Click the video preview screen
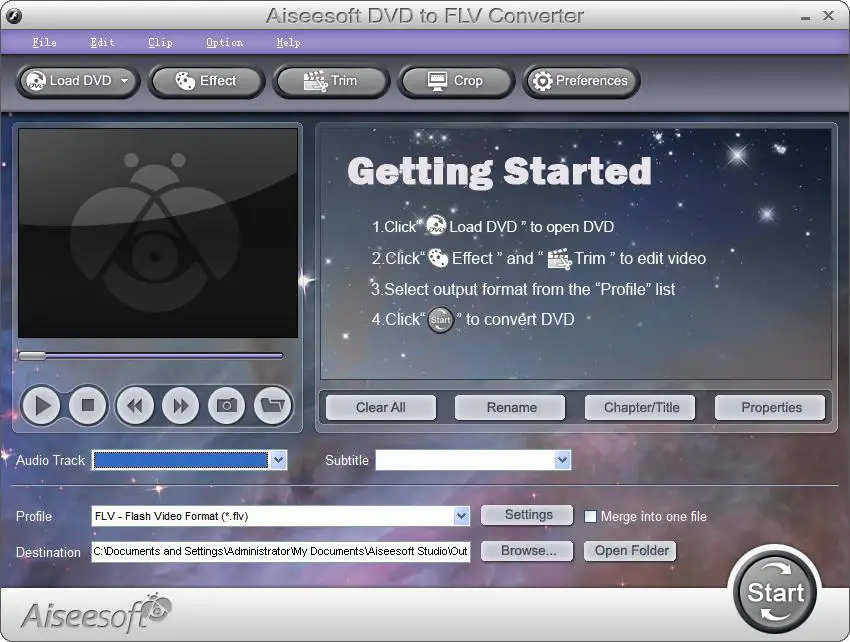Screen dimensions: 850x642 (158, 233)
